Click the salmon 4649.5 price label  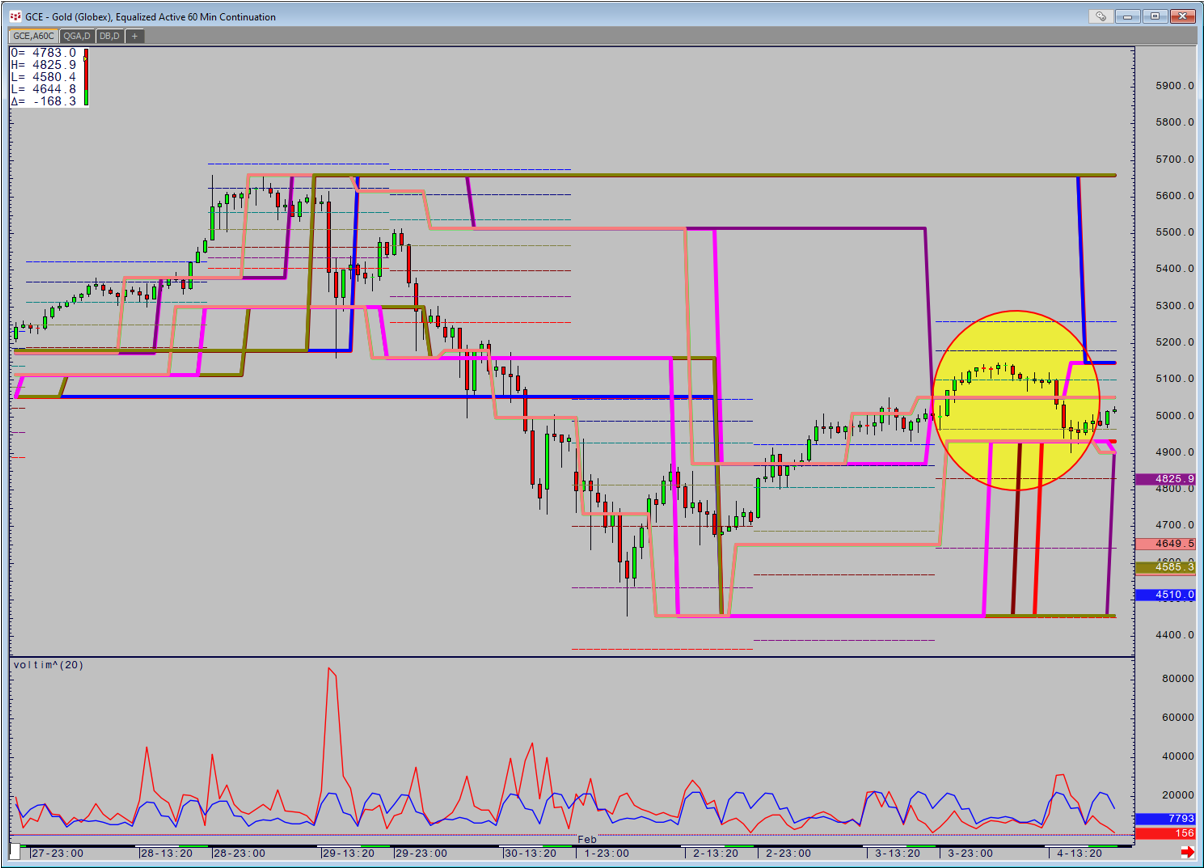(1166, 543)
